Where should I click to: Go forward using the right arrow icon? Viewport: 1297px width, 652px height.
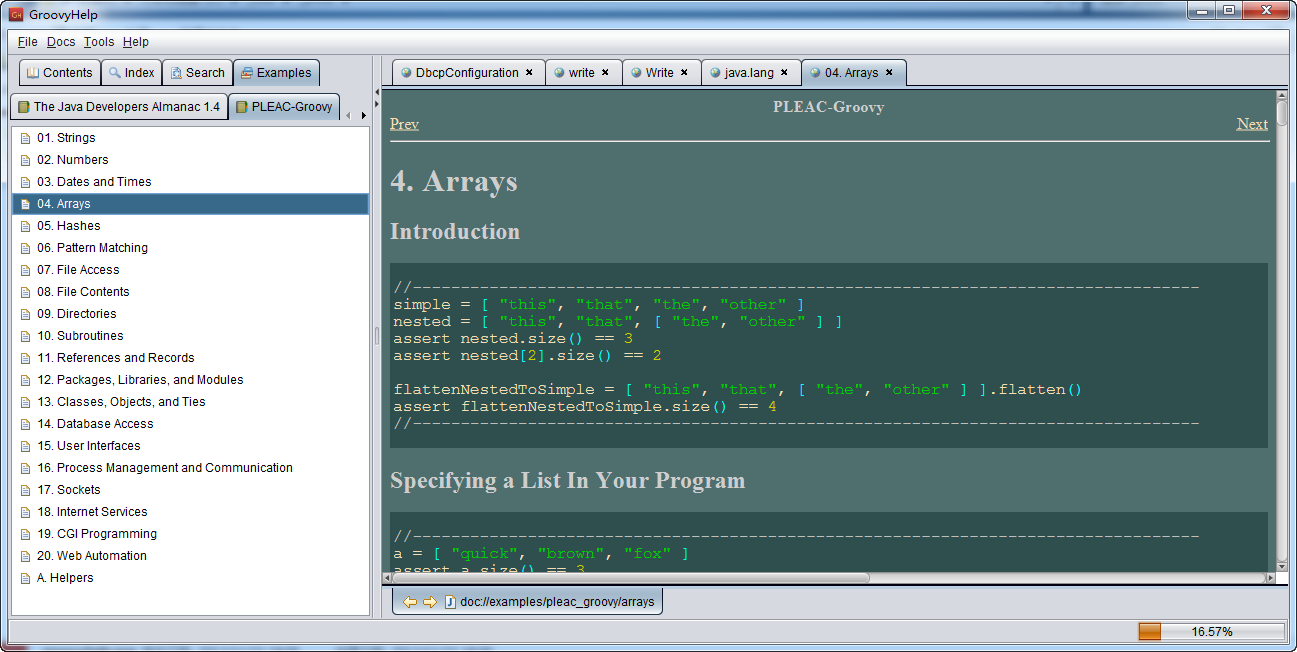(430, 602)
